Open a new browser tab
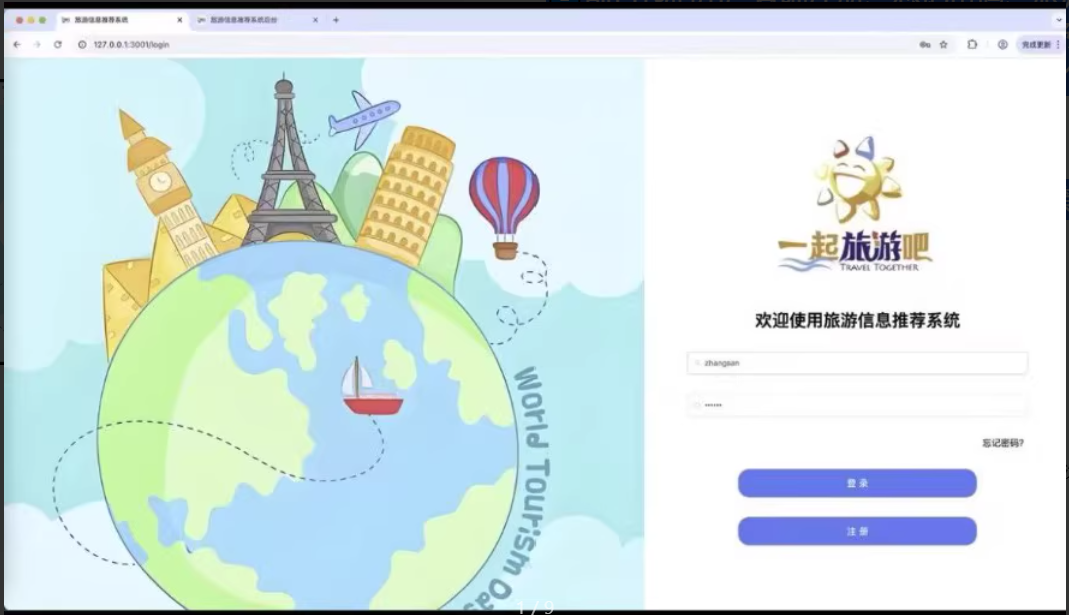 pyautogui.click(x=336, y=20)
